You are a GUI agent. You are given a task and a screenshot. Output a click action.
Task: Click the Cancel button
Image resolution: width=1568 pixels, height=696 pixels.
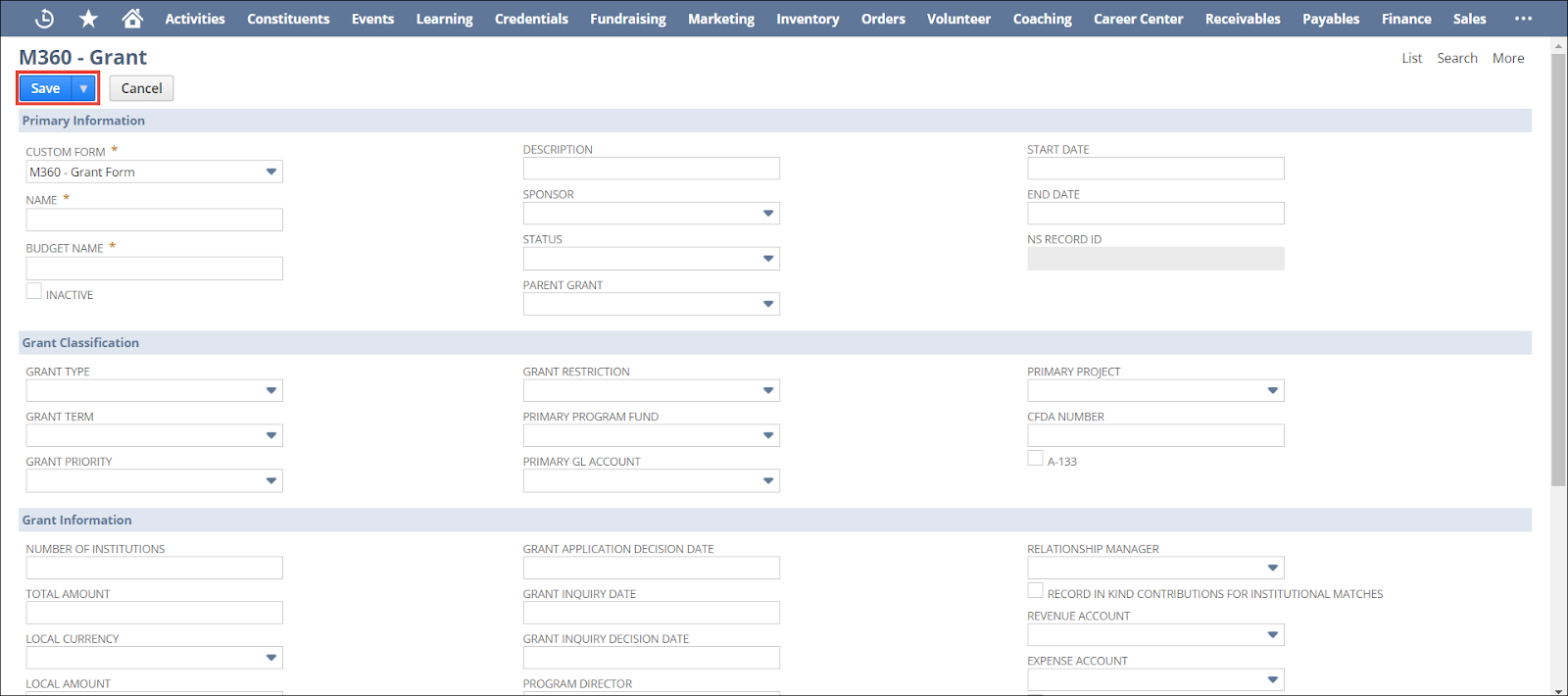point(141,88)
